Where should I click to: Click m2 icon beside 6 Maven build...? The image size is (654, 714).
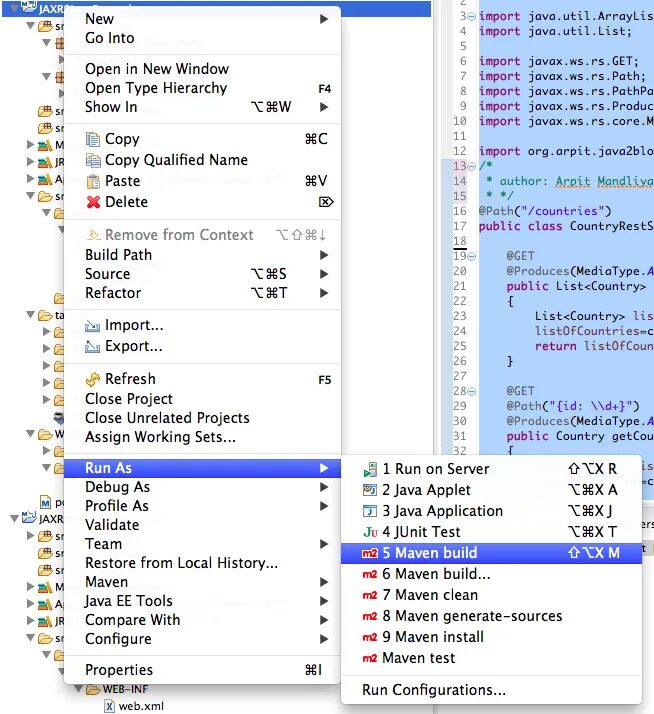tap(370, 574)
